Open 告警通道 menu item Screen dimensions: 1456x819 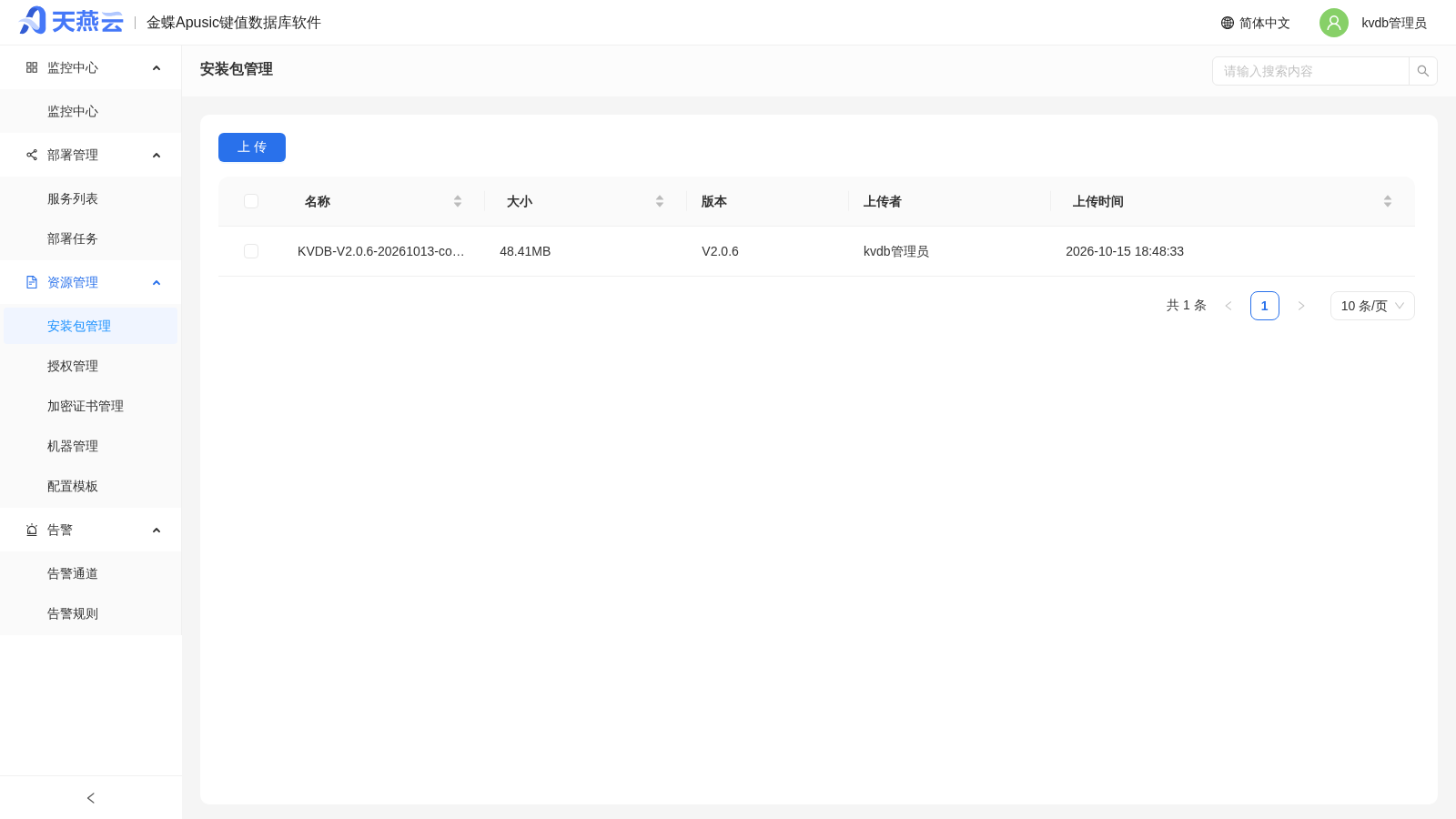click(91, 573)
